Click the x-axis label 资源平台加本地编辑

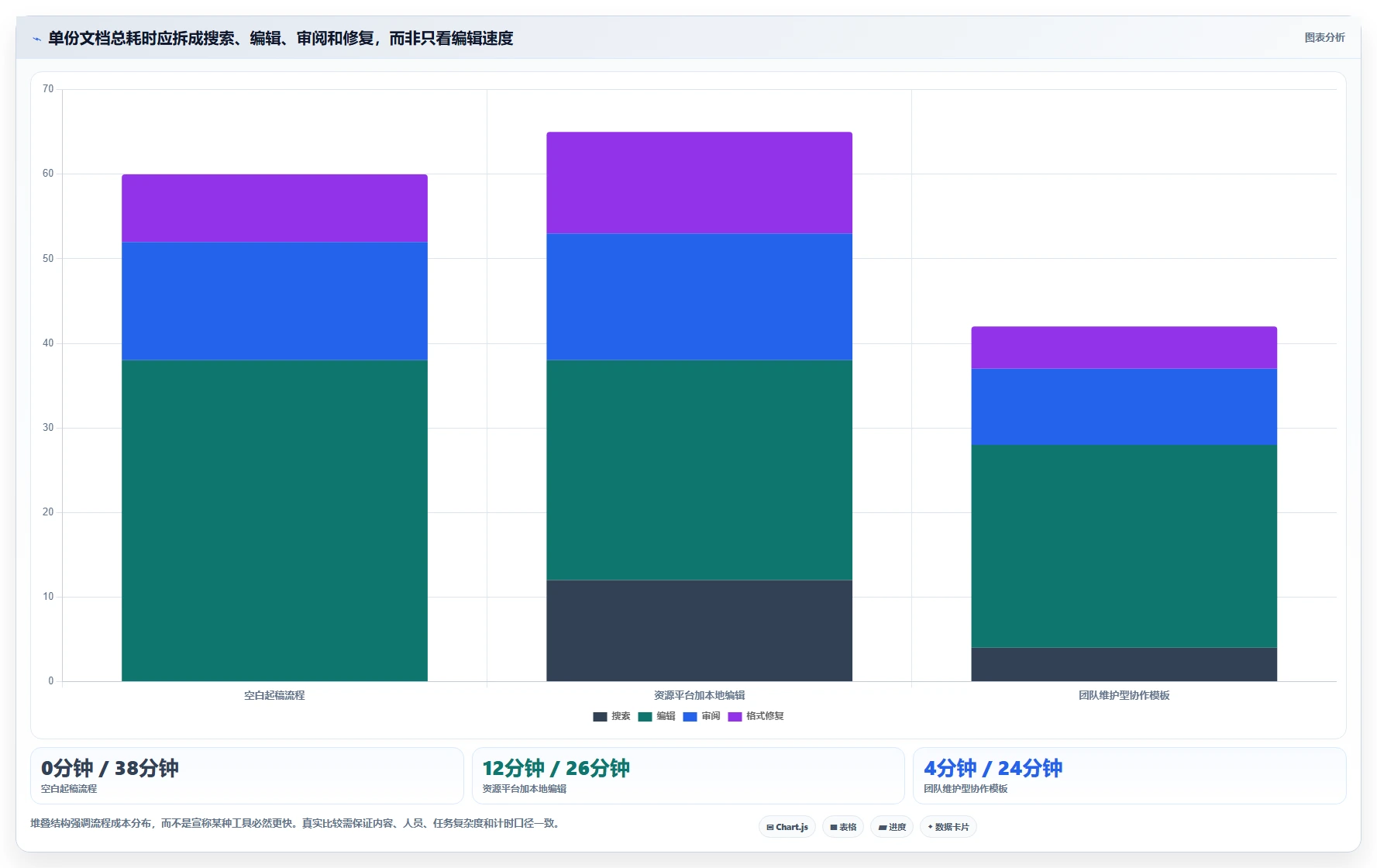(699, 695)
